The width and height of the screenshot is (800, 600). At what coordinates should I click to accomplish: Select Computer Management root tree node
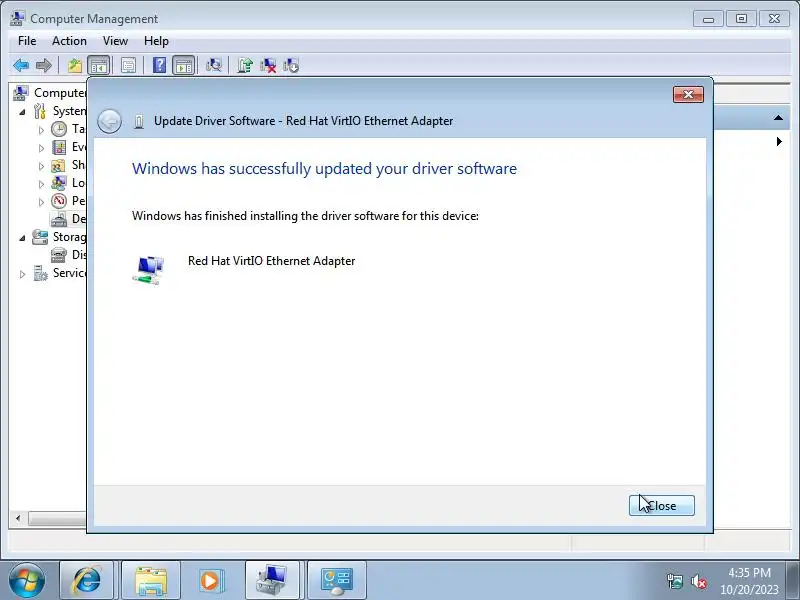[x=50, y=93]
